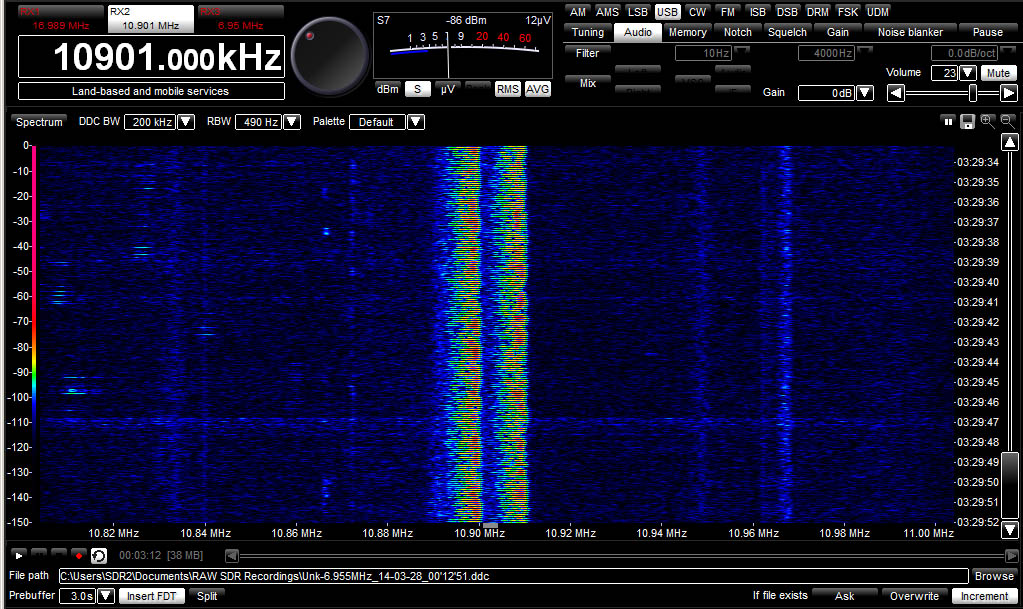The image size is (1023, 609).
Task: Select DRM demodulation mode
Action: point(817,12)
